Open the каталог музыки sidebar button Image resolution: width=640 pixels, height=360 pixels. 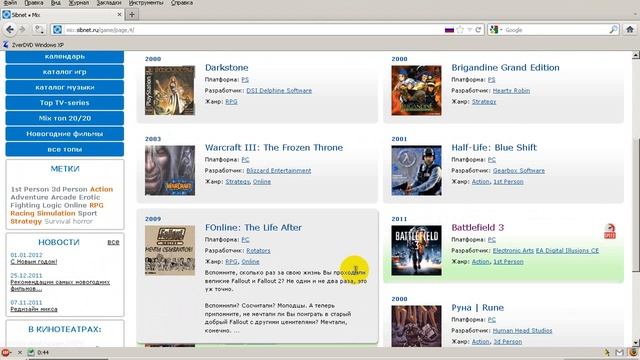[x=64, y=87]
